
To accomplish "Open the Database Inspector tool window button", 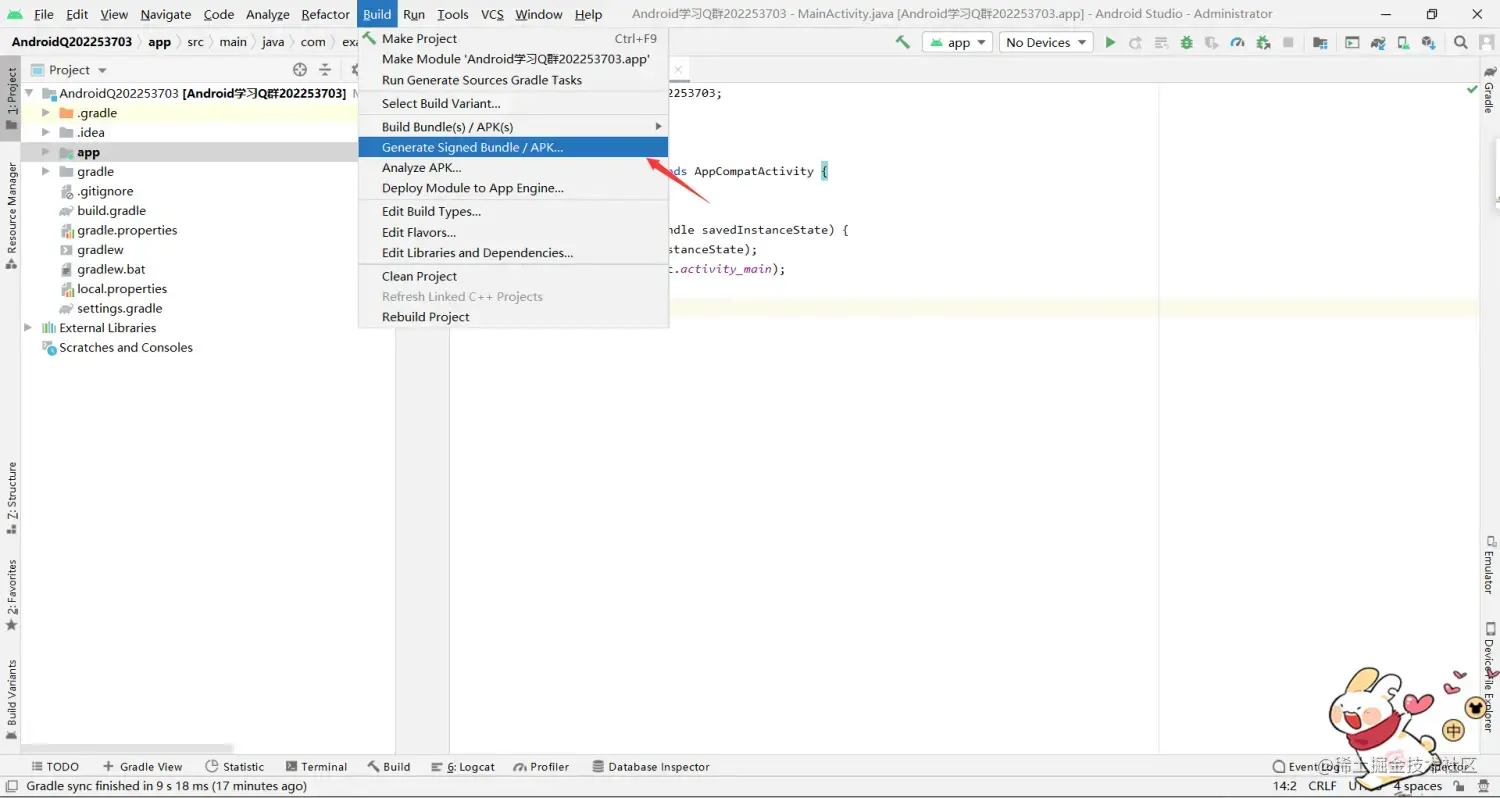I will pos(651,767).
